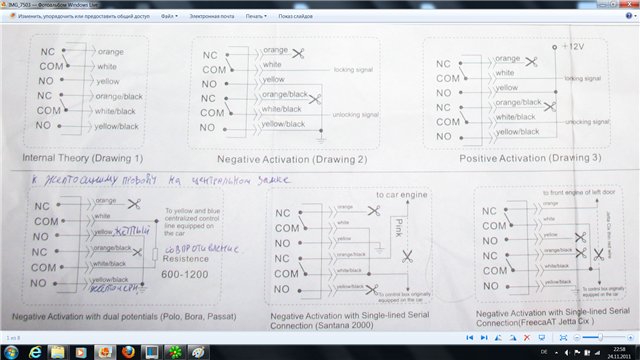The image size is (640, 360).
Task: Open the Файл dropdown menu
Action: tap(169, 16)
